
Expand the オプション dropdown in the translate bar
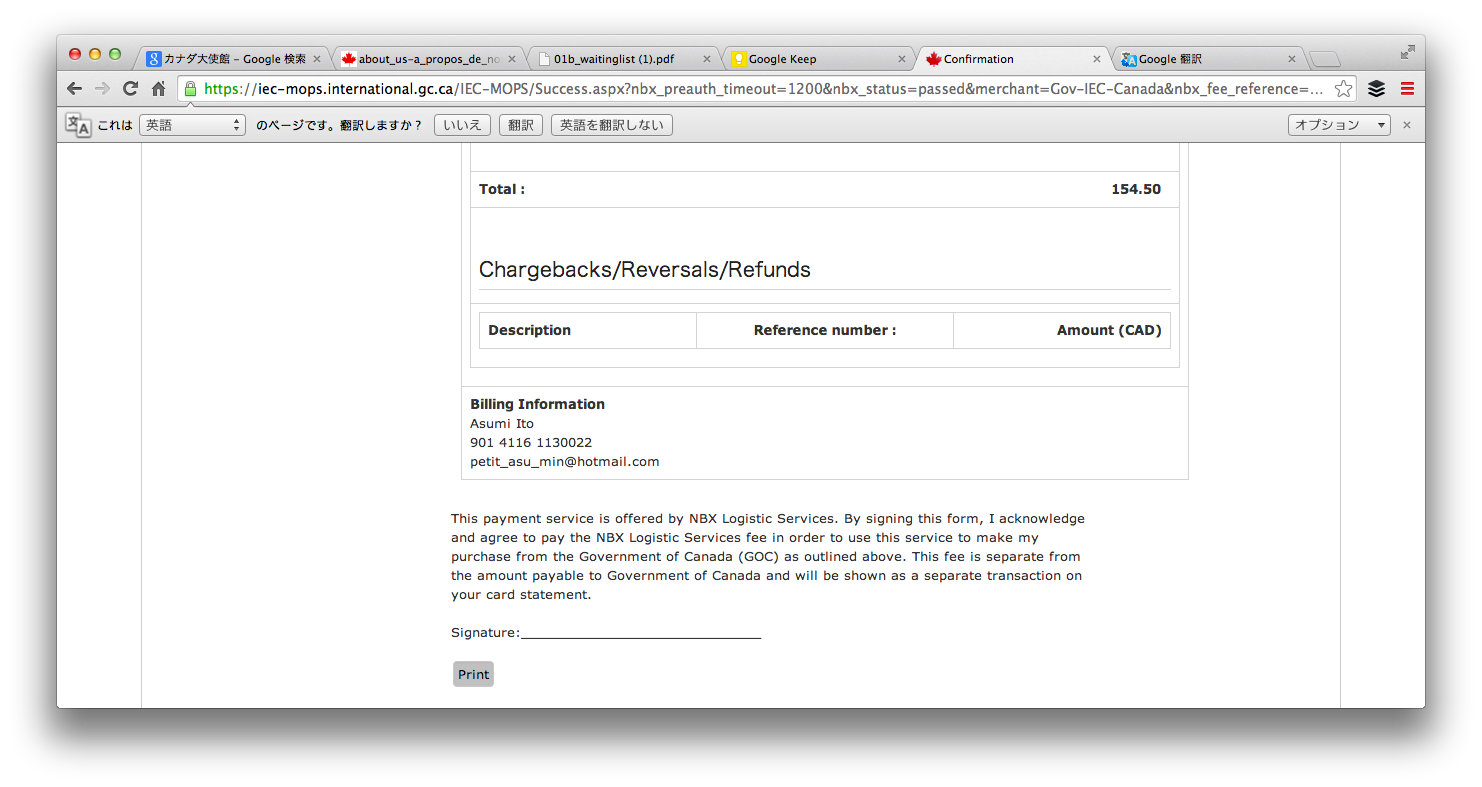click(x=1339, y=125)
